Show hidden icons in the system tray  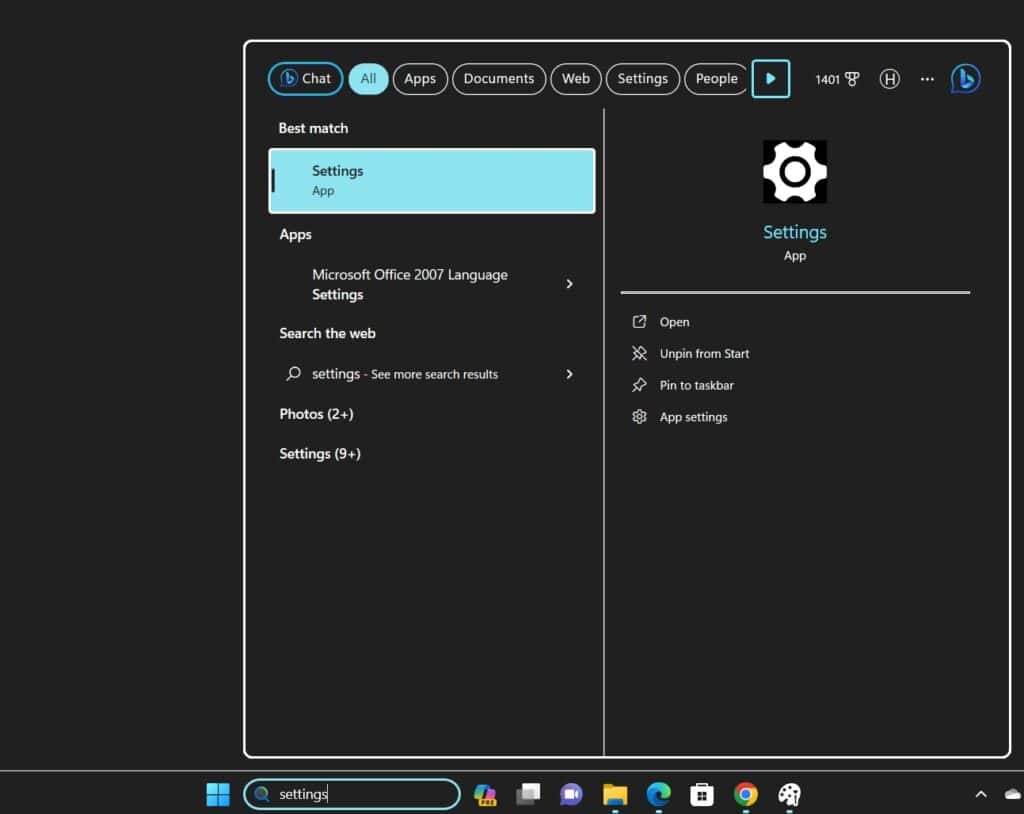coord(981,794)
